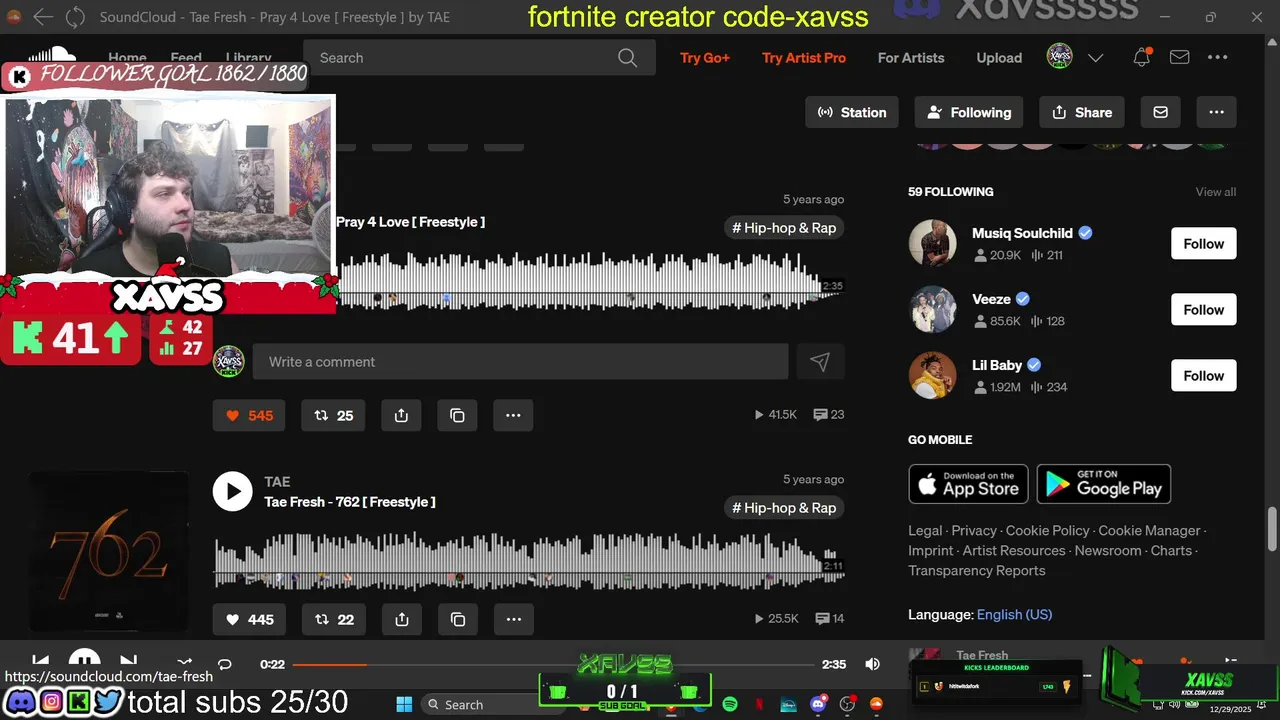Open Lil Baby's profile name
Viewport: 1280px width, 720px height.
[x=997, y=365]
